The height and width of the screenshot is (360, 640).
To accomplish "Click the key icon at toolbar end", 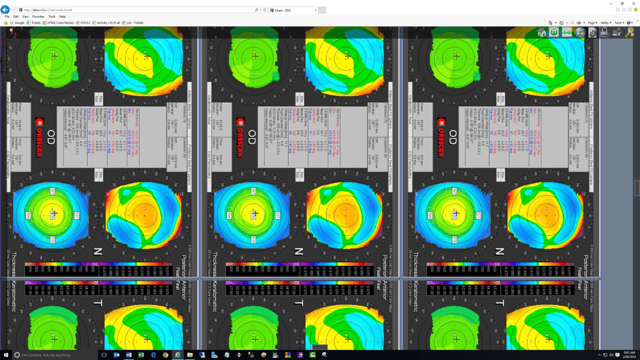I will 630,32.
